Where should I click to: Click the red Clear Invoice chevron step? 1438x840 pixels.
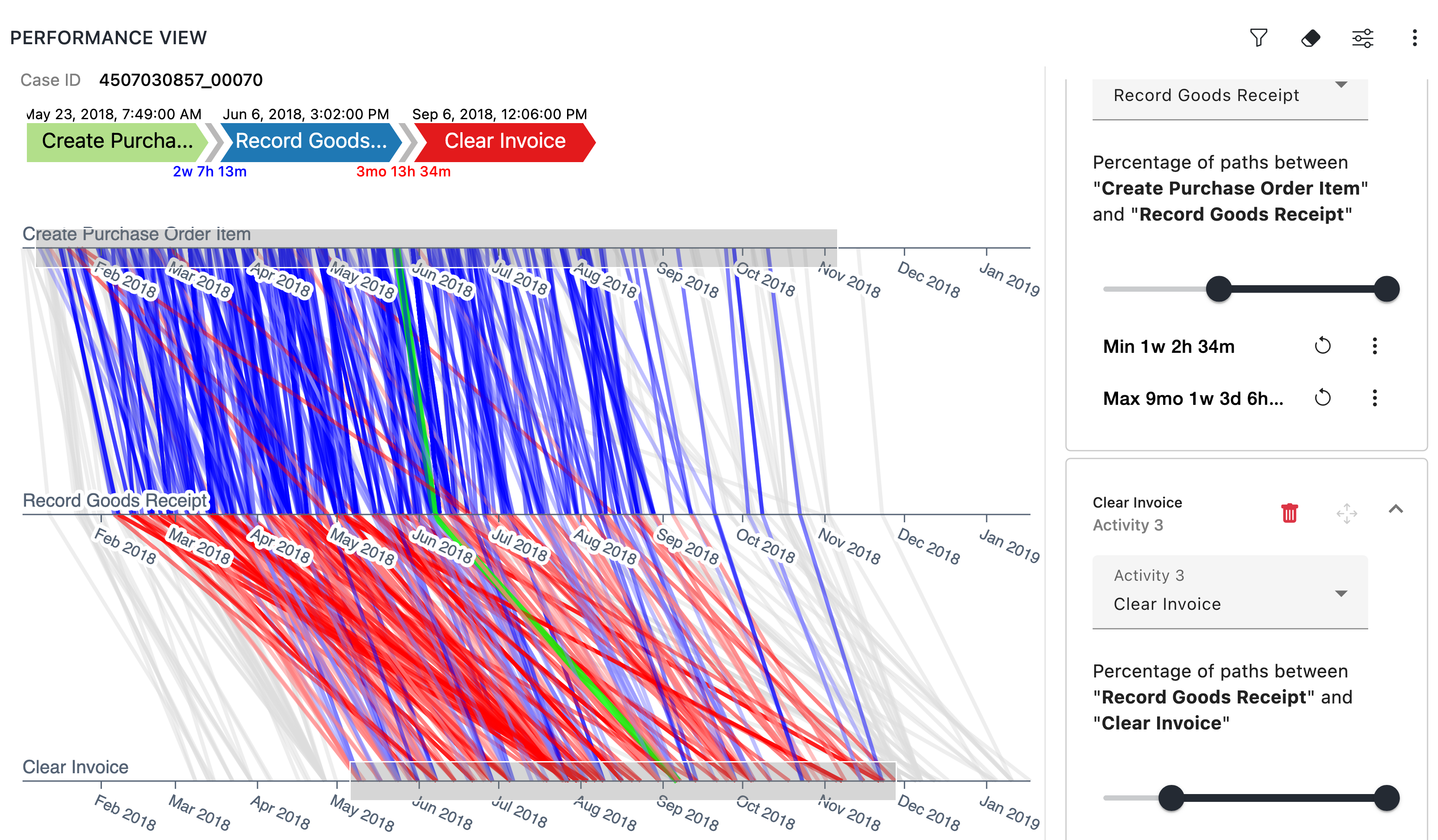[x=505, y=141]
